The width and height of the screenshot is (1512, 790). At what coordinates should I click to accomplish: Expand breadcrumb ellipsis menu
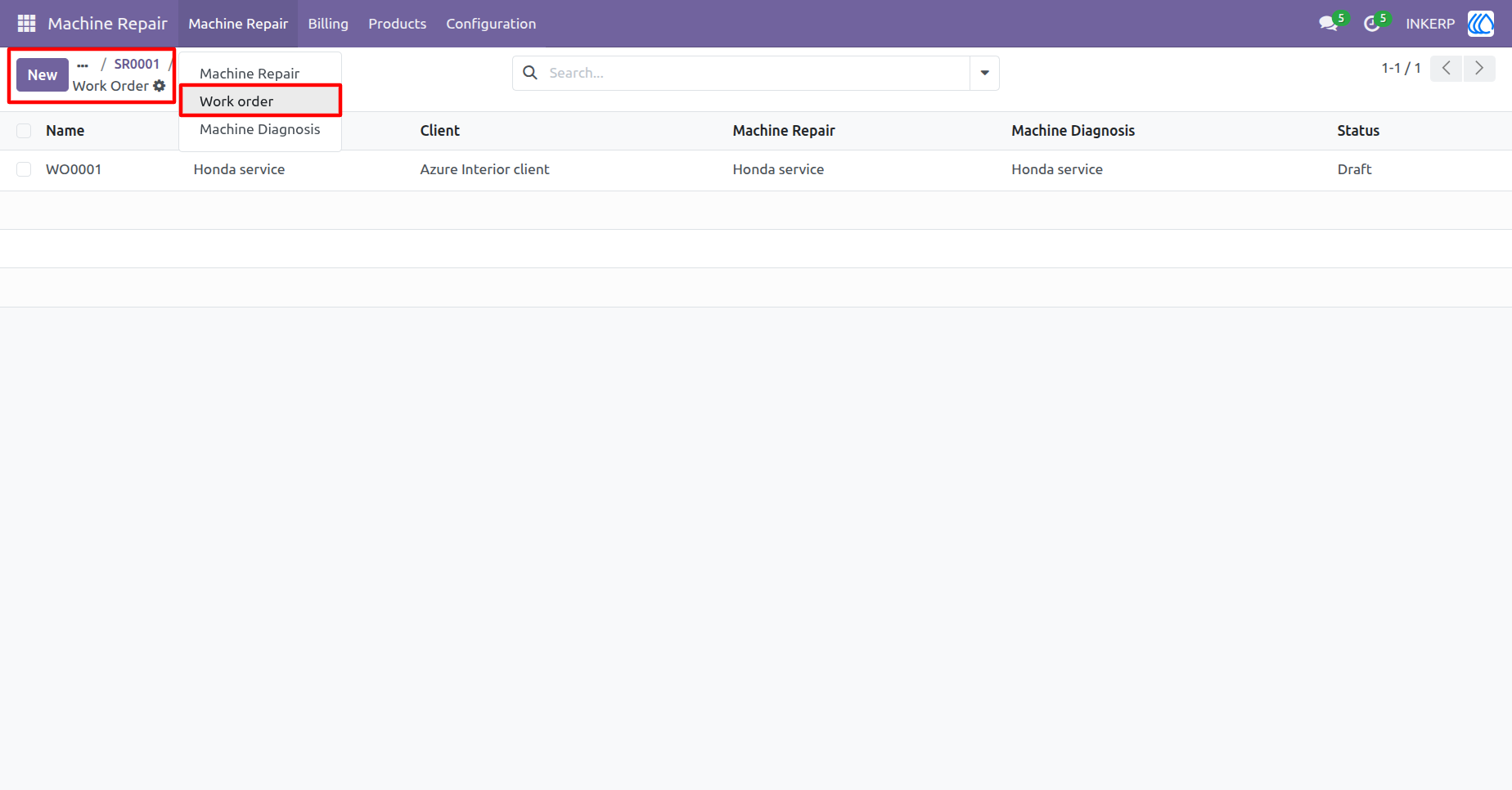[x=83, y=65]
